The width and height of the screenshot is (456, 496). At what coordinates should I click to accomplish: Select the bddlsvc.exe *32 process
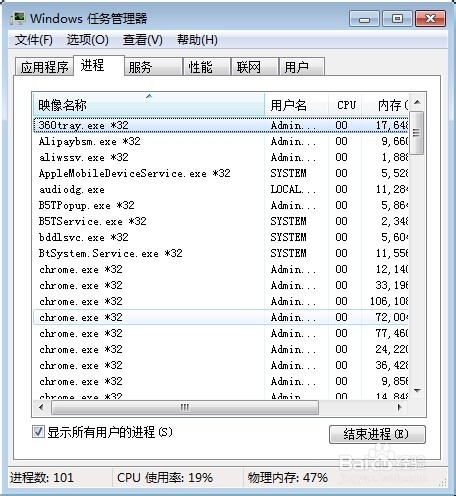pyautogui.click(x=221, y=237)
